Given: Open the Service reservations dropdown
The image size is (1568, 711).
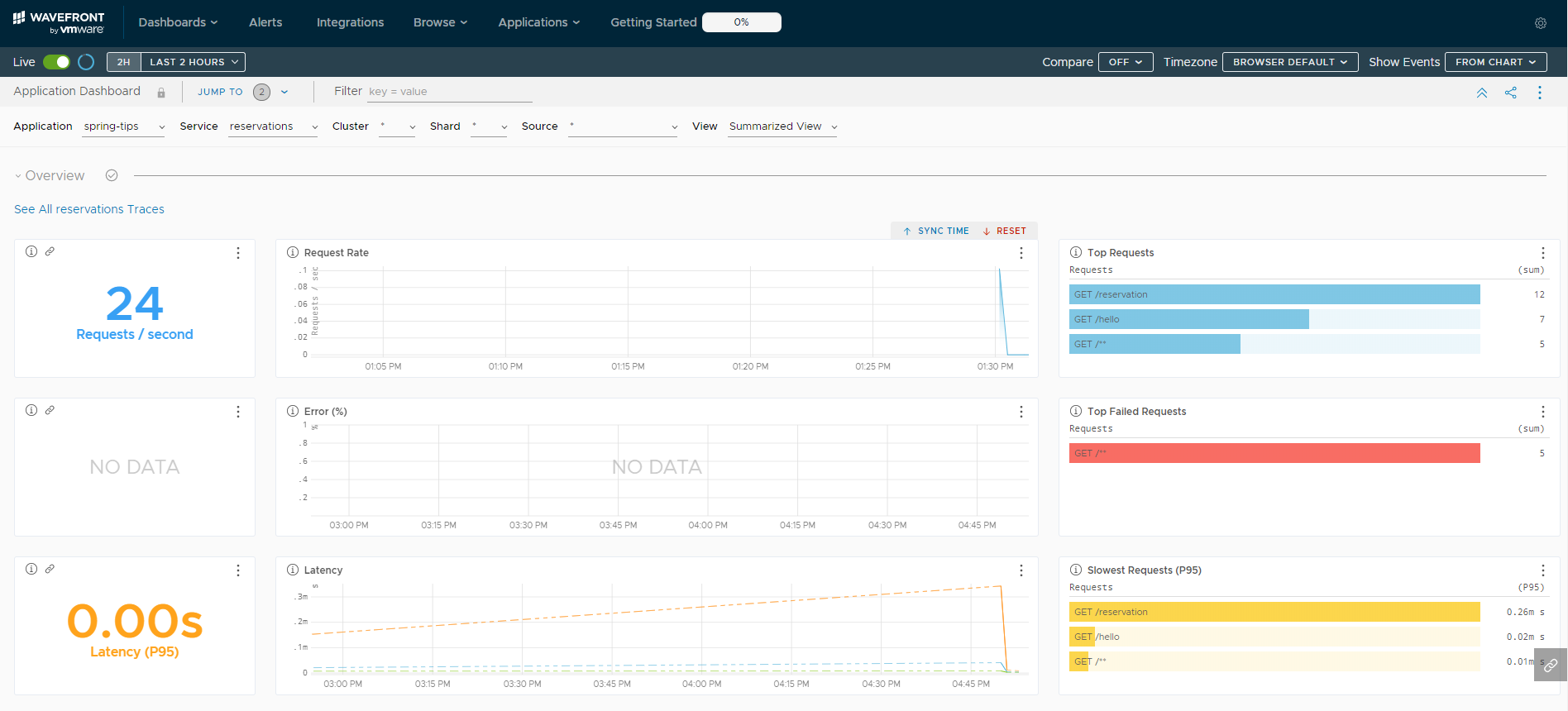Looking at the screenshot, I should tap(273, 126).
